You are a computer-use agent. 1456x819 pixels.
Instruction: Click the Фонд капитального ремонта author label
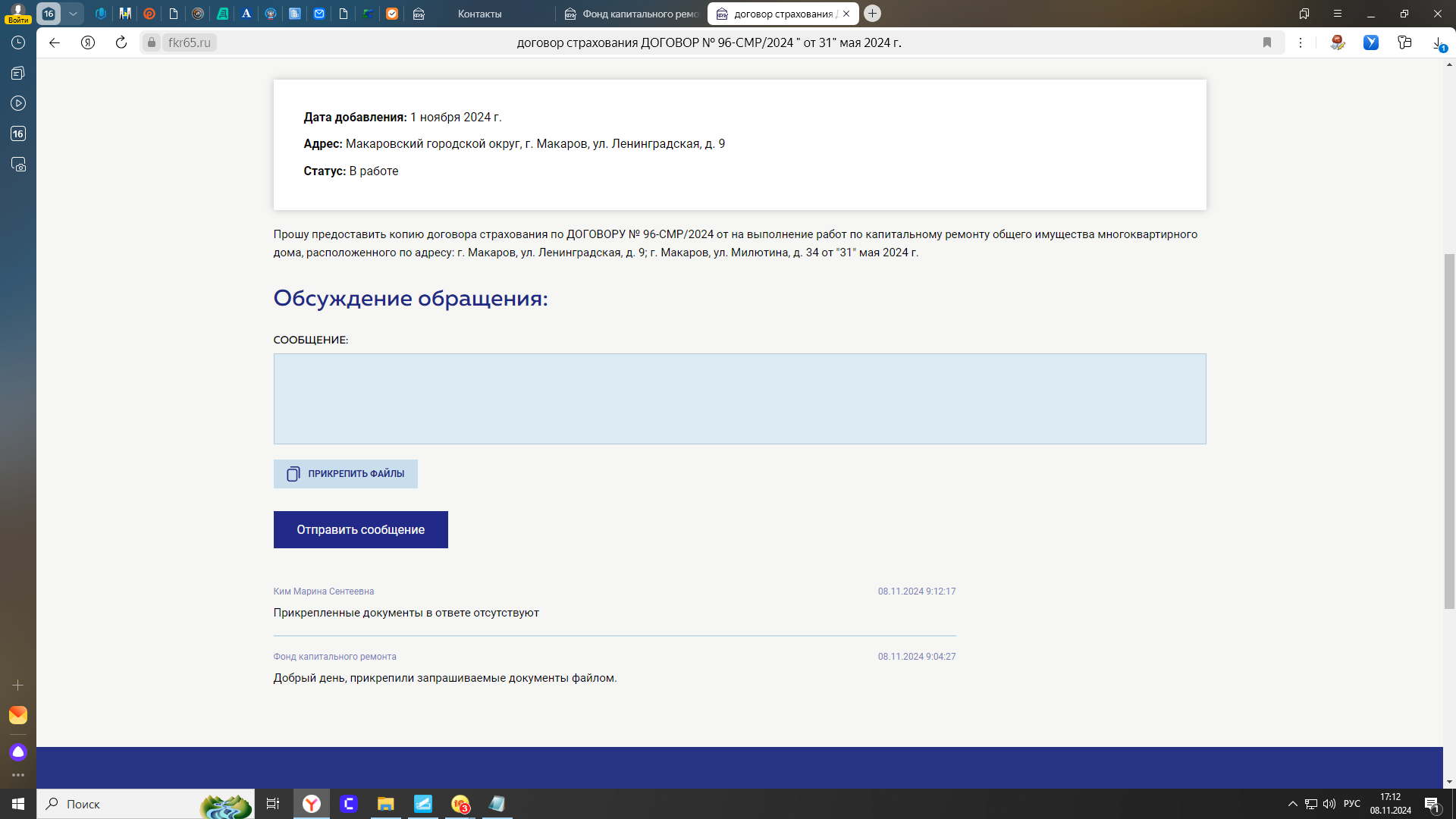coord(335,657)
